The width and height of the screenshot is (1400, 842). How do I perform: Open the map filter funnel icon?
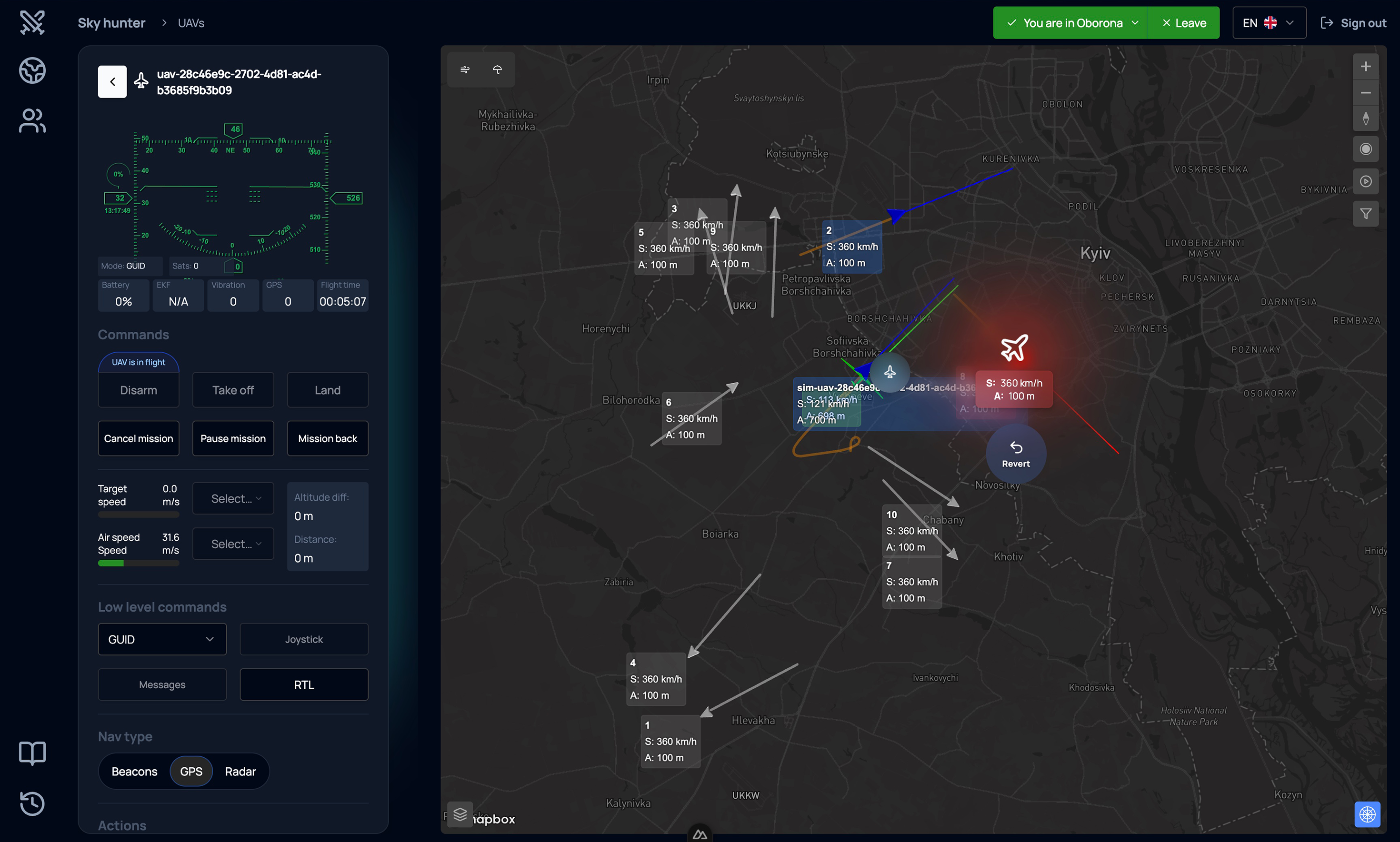[x=1365, y=214]
